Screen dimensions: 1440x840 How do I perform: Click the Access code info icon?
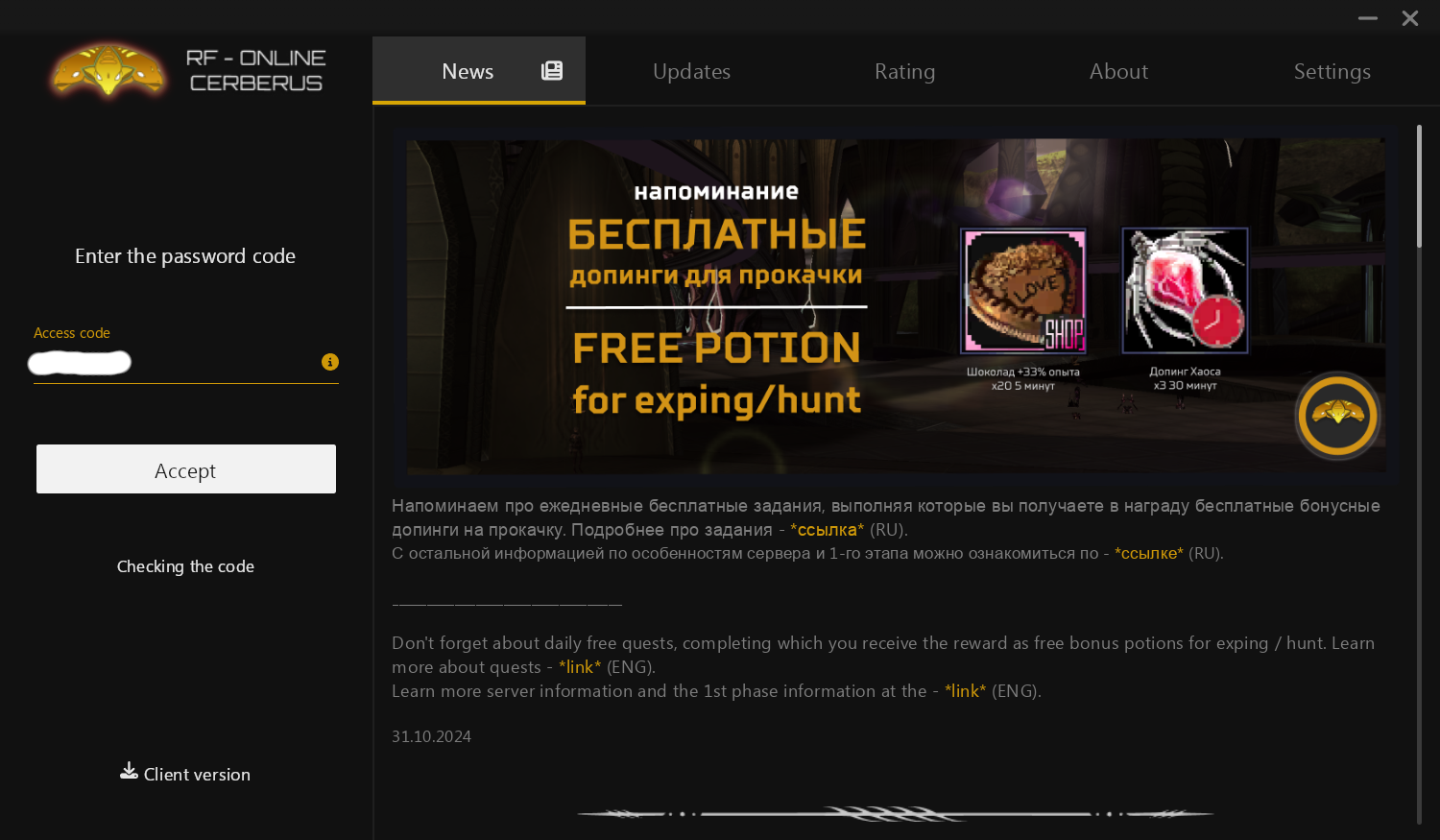[x=330, y=362]
